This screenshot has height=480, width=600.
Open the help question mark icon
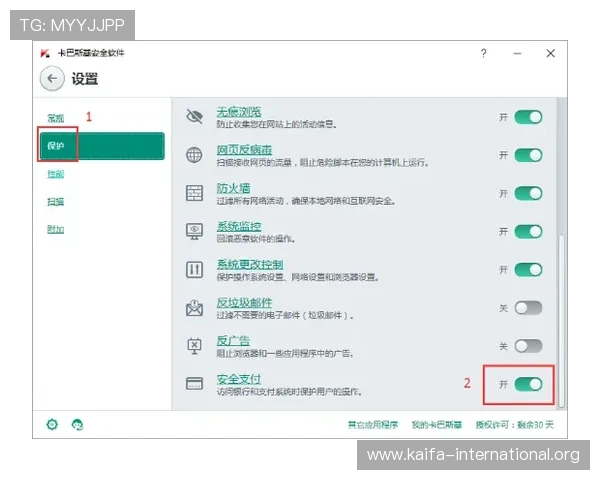484,53
